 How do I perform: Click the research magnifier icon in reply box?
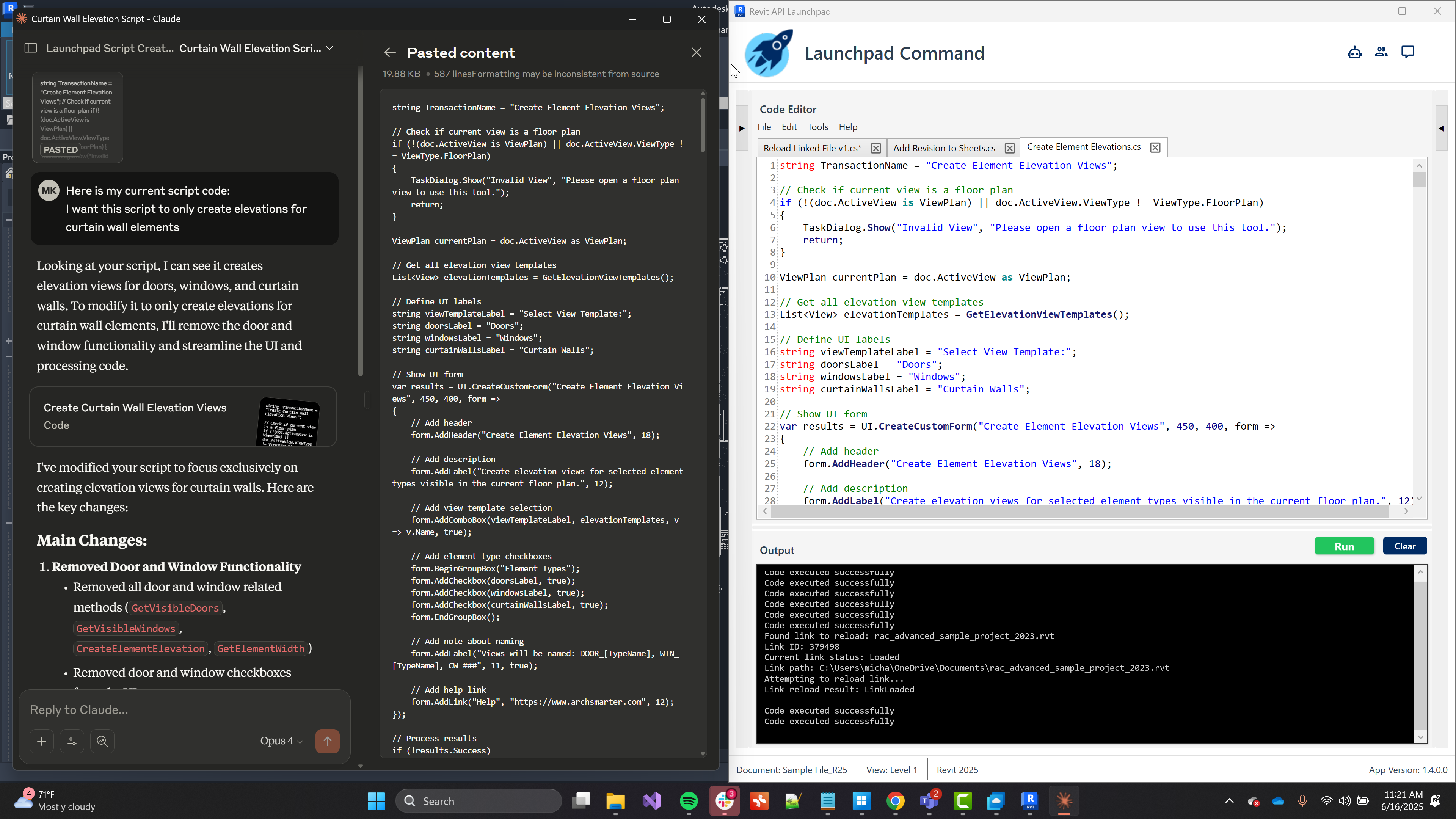pyautogui.click(x=102, y=741)
